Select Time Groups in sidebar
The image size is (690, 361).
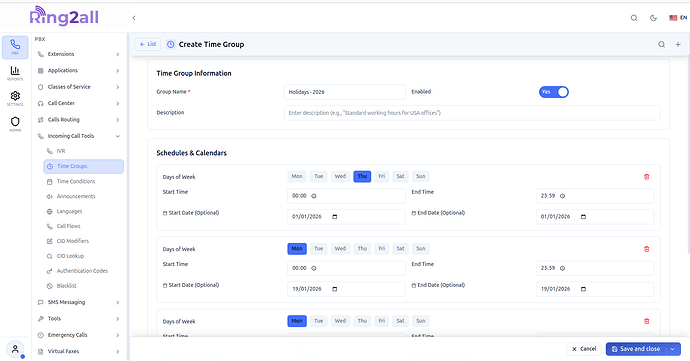pyautogui.click(x=83, y=166)
